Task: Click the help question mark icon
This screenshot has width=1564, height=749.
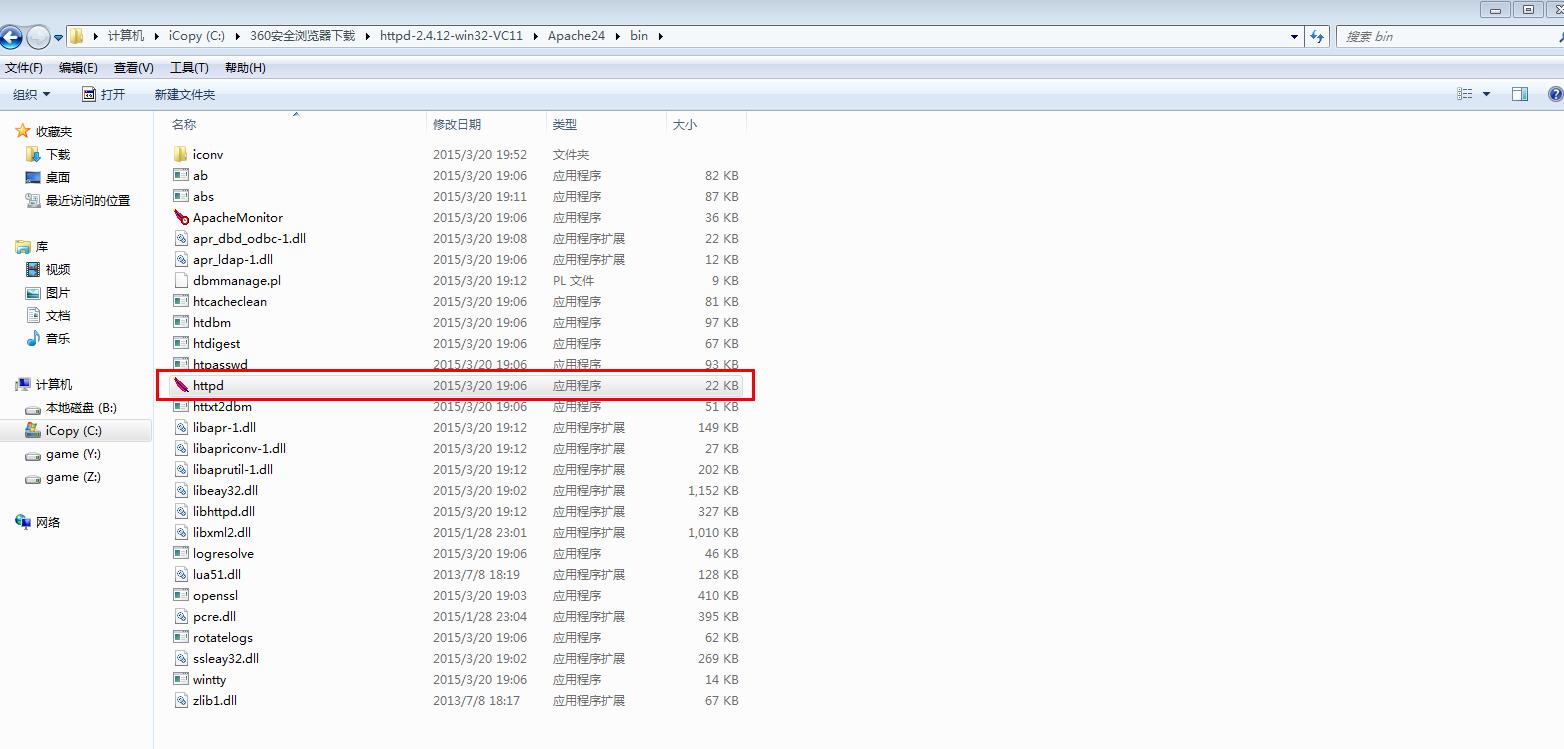Action: [1555, 94]
